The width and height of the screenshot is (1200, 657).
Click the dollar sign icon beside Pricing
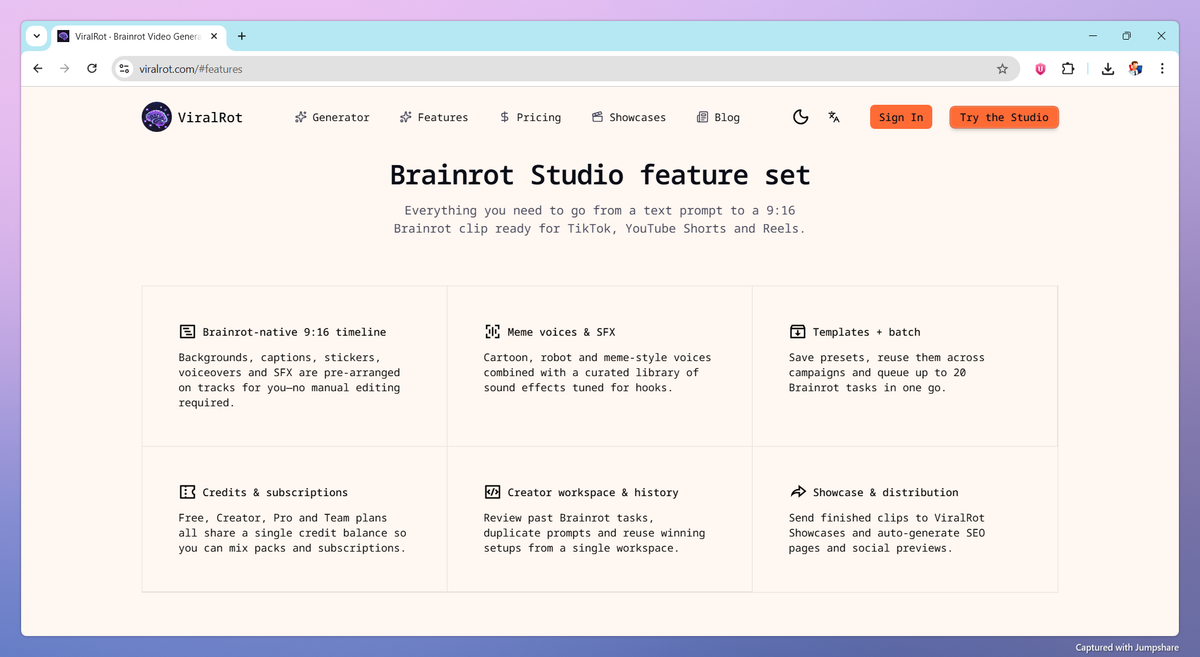coord(505,117)
